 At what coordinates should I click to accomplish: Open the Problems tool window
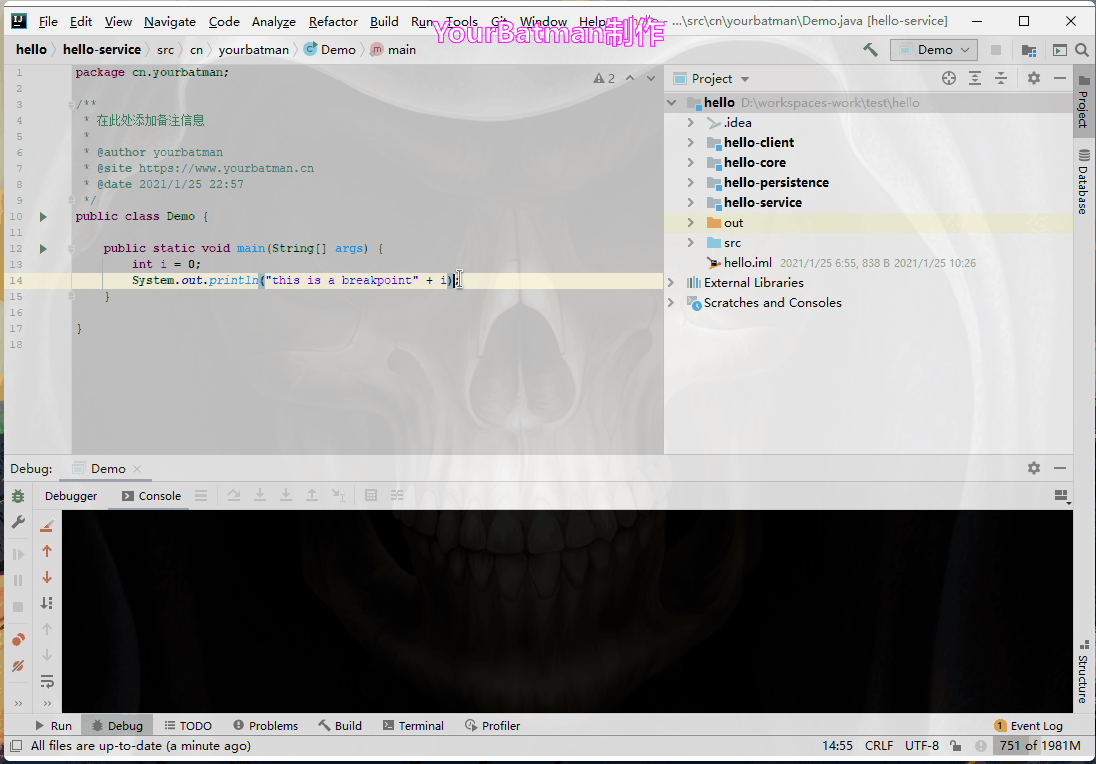tap(266, 726)
